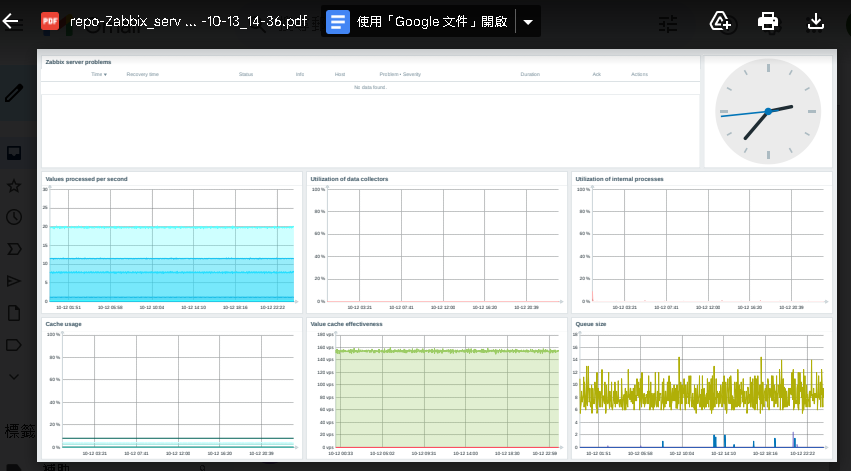This screenshot has height=471, width=851.
Task: Click the 'Duration' column header
Action: tap(530, 74)
